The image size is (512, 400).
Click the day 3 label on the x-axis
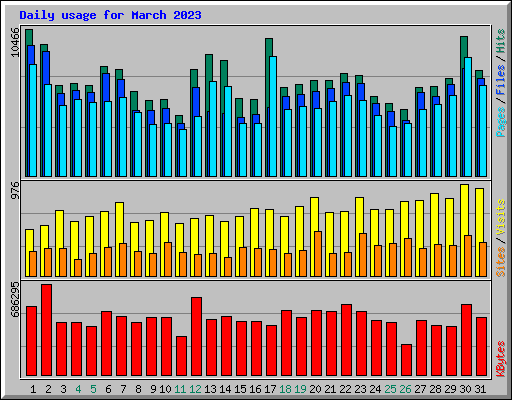pos(63,389)
